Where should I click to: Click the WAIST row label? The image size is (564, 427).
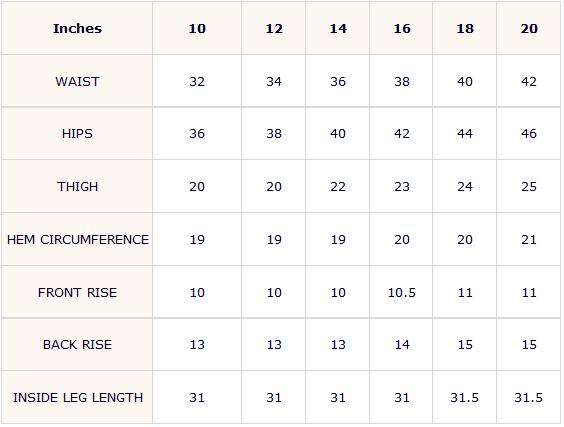[x=77, y=81]
